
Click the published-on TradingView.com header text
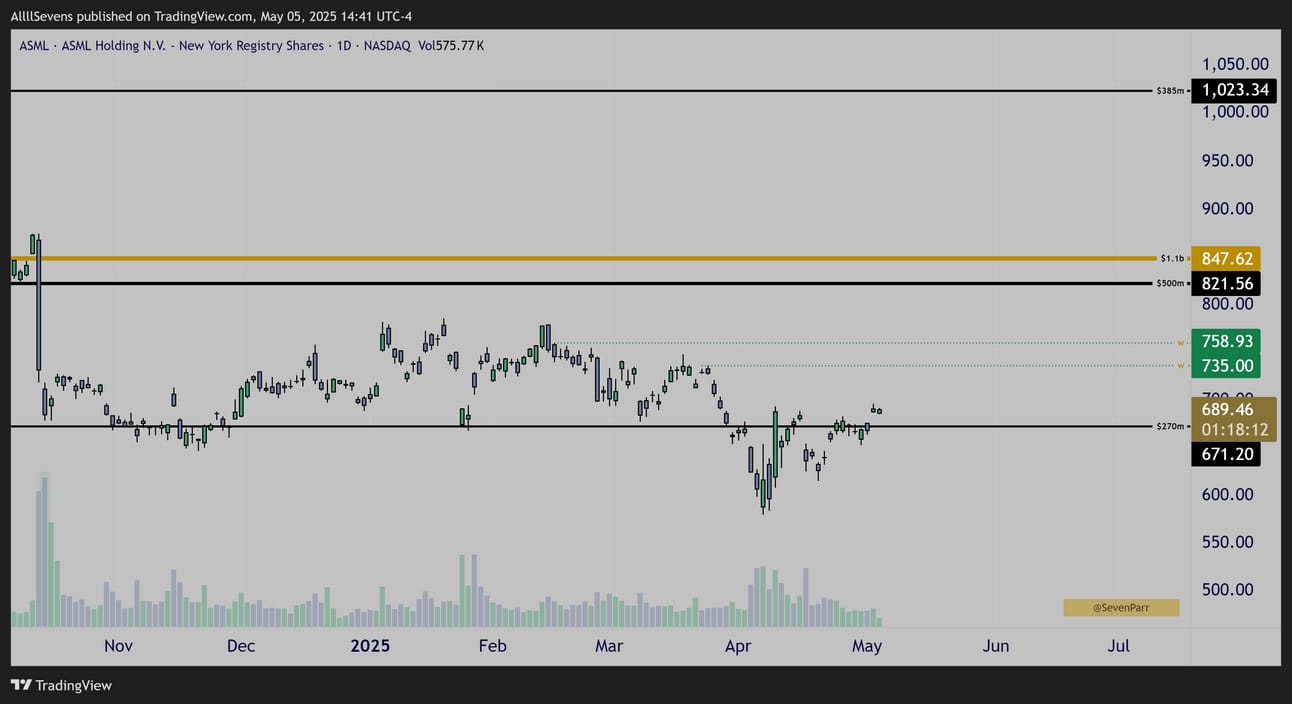point(211,16)
